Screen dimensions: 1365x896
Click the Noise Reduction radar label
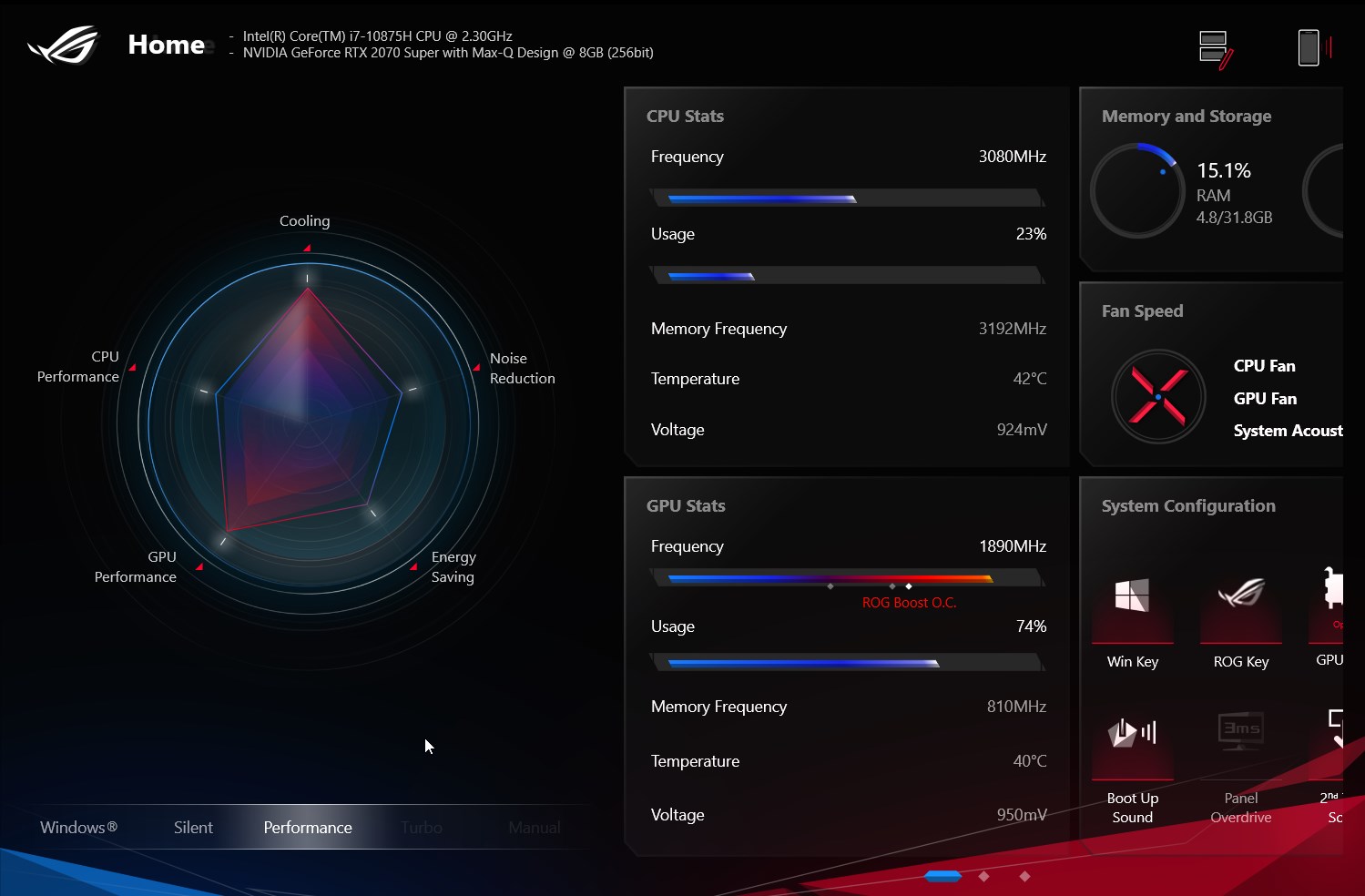tap(523, 369)
